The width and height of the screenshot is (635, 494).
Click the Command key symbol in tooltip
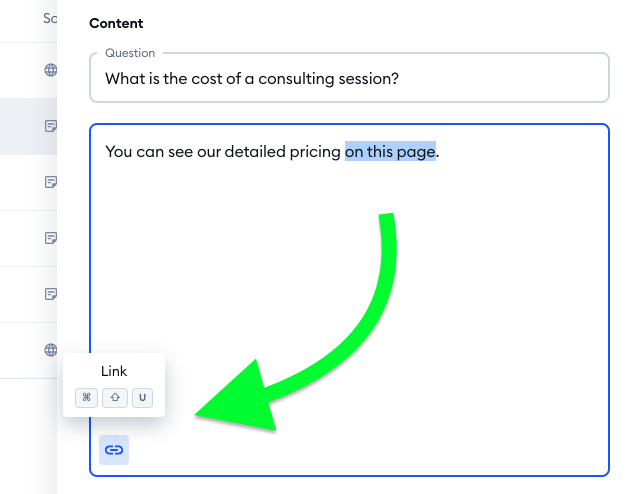[86, 398]
